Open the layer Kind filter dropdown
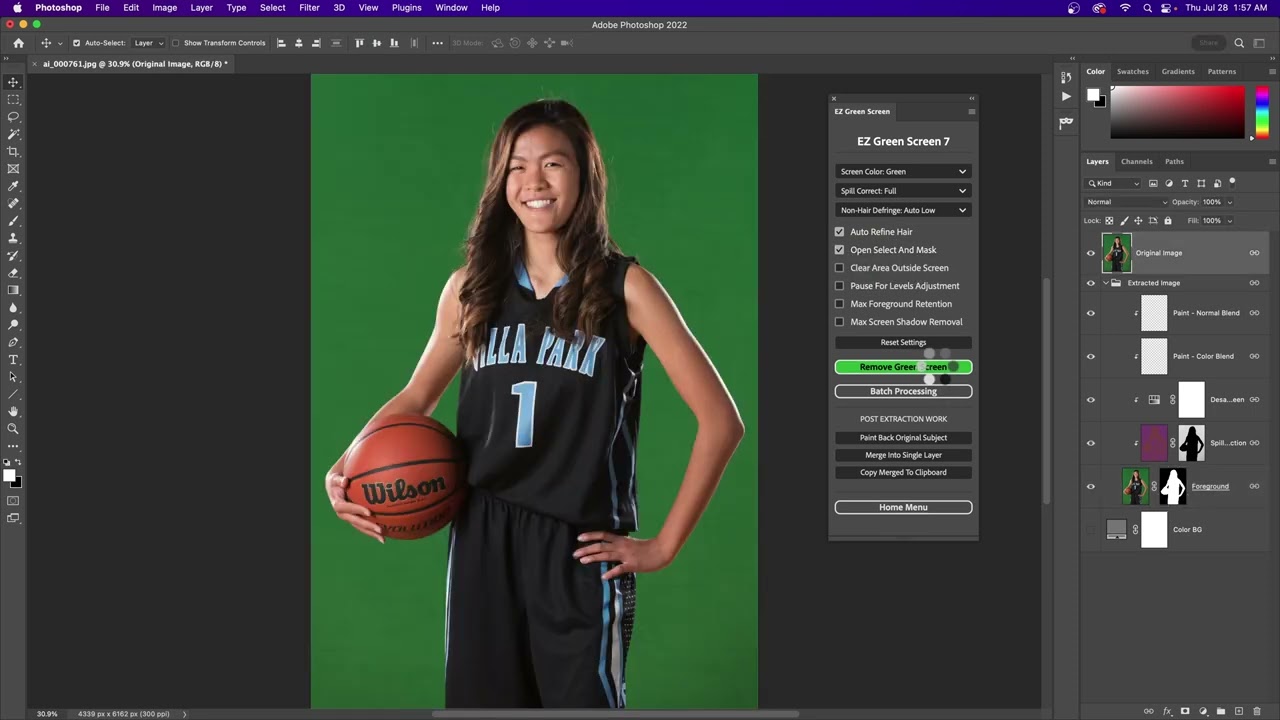The image size is (1280, 720). 1114,183
